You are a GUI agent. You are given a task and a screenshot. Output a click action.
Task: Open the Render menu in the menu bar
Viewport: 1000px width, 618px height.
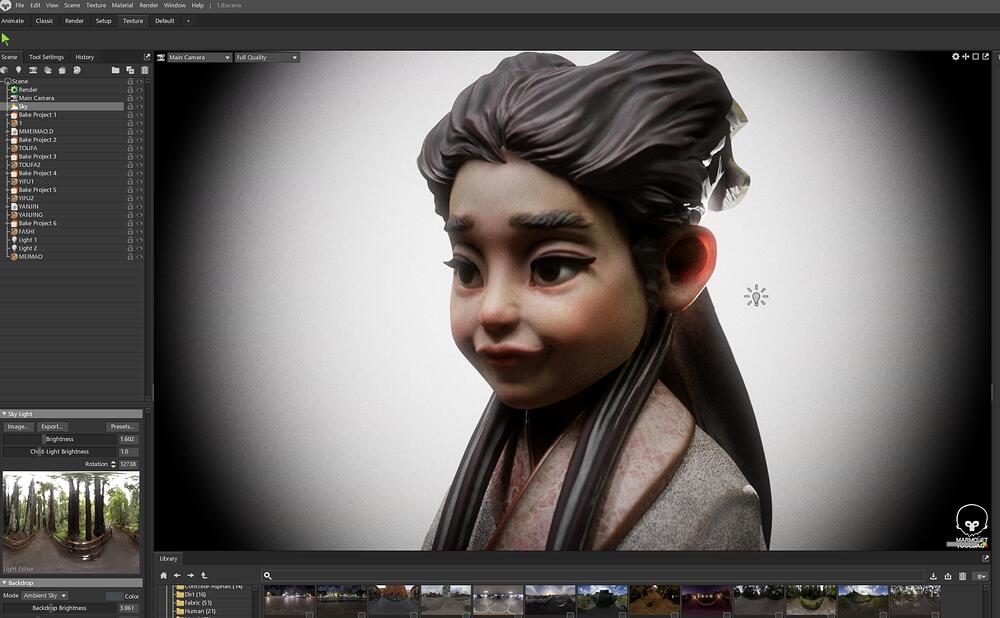coord(149,5)
